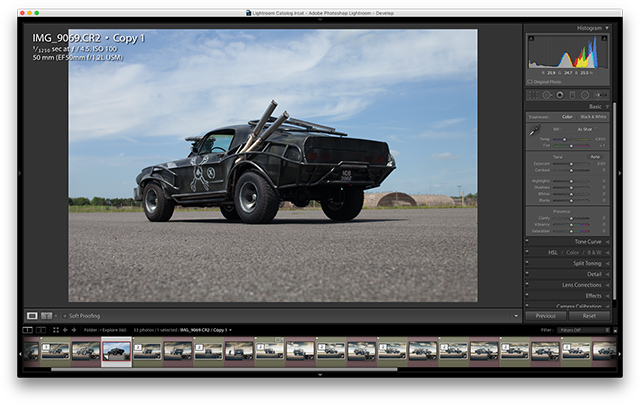Select the Radial Filter tool

pyautogui.click(x=583, y=95)
